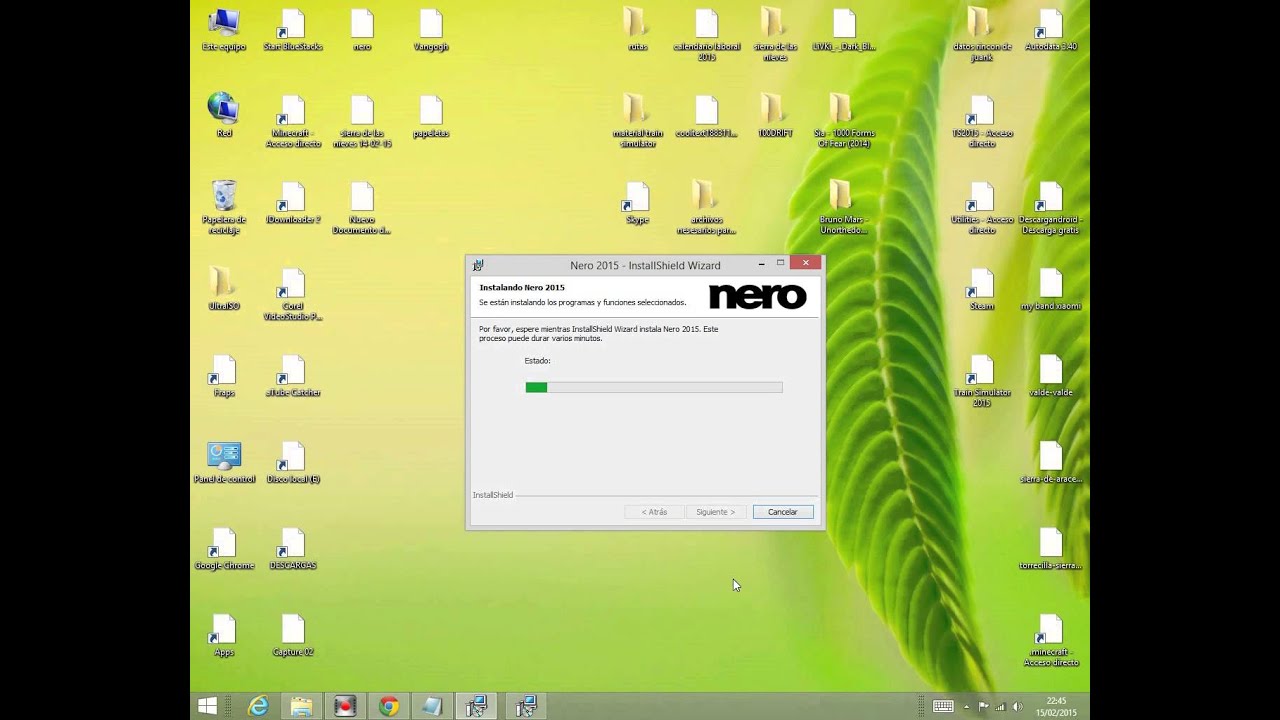
Task: Click the volume speaker tray icon
Action: pos(1017,706)
